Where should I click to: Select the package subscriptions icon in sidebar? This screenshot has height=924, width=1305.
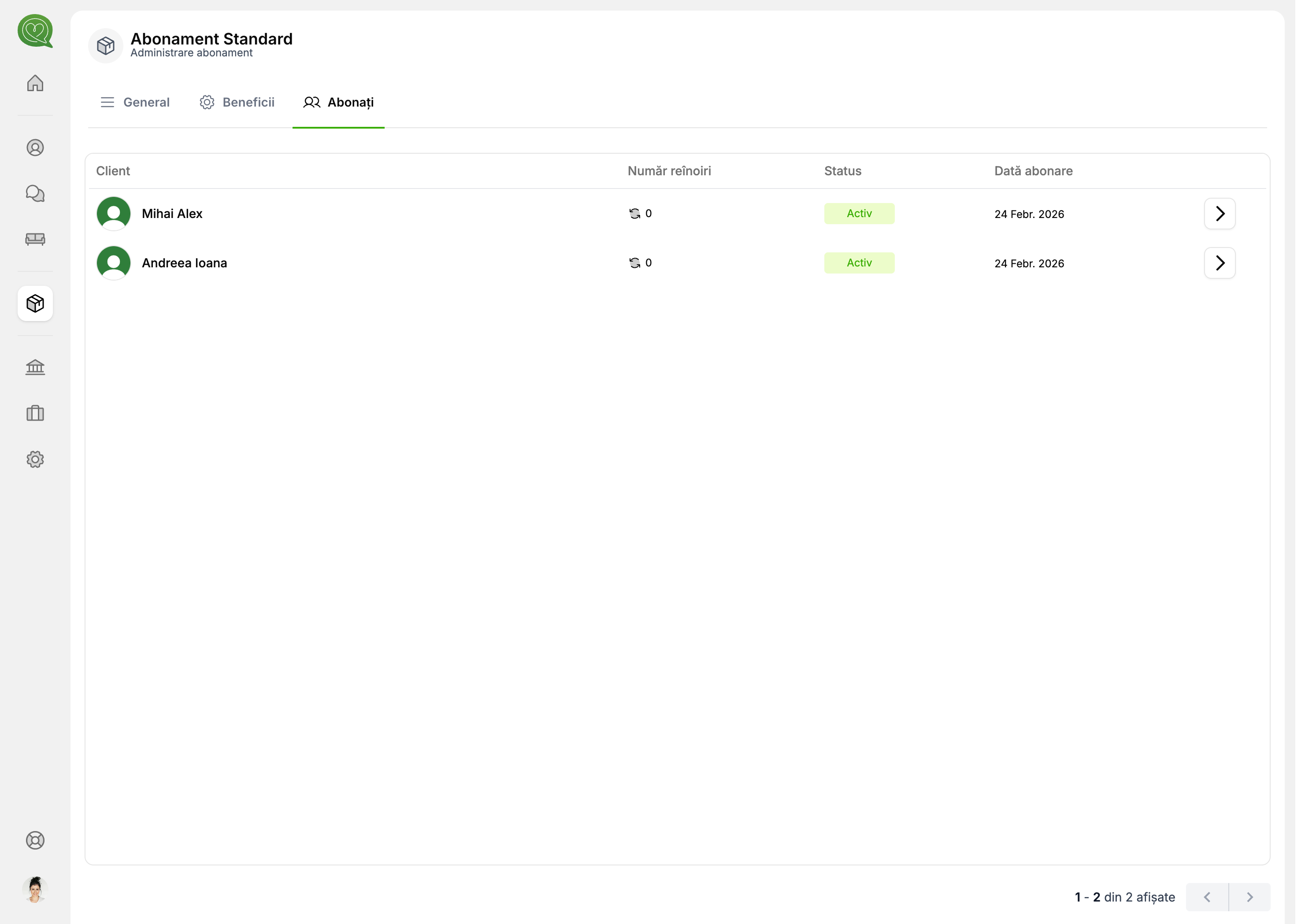(35, 304)
